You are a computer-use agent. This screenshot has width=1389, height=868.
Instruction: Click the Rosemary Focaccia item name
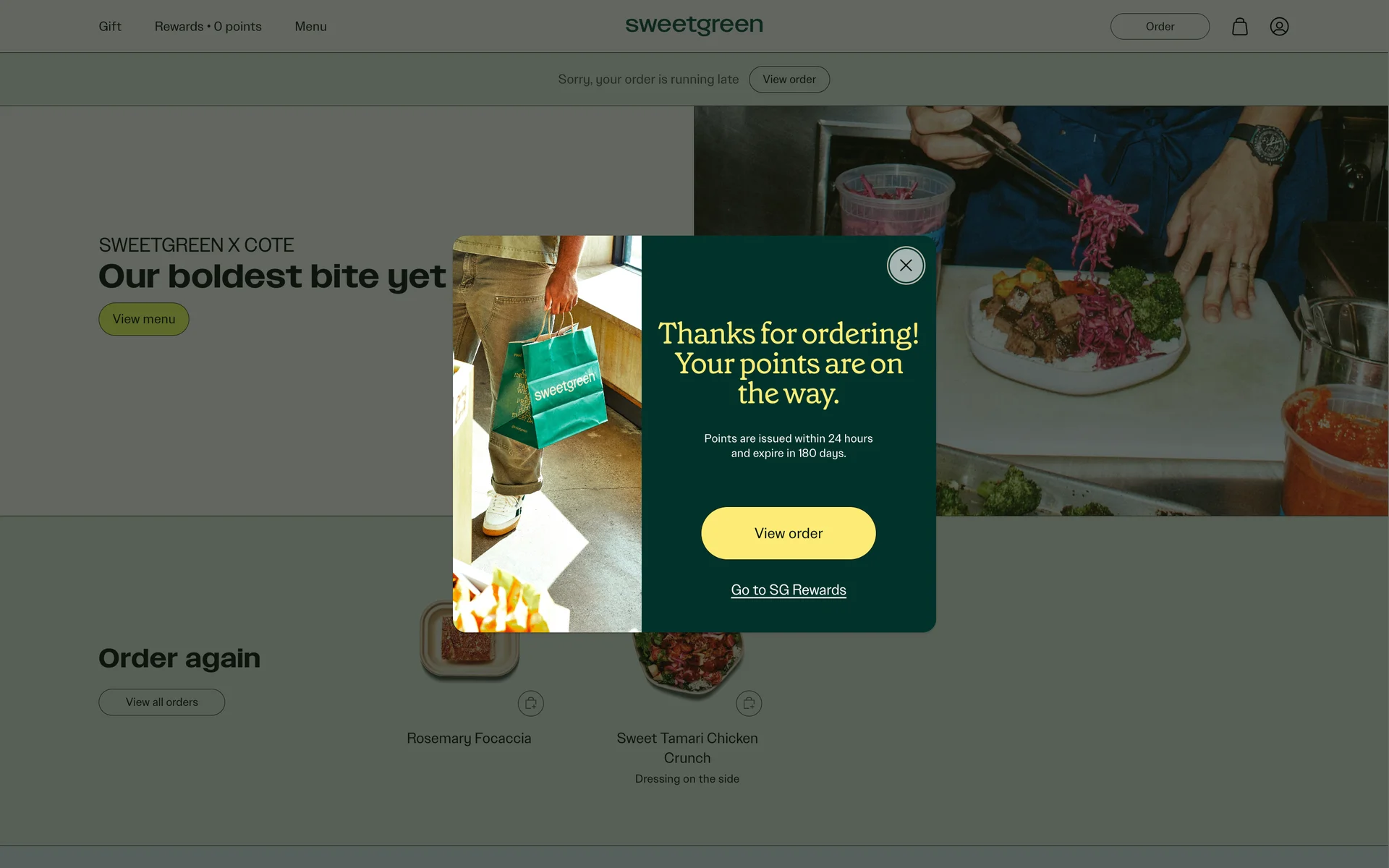[x=469, y=739]
